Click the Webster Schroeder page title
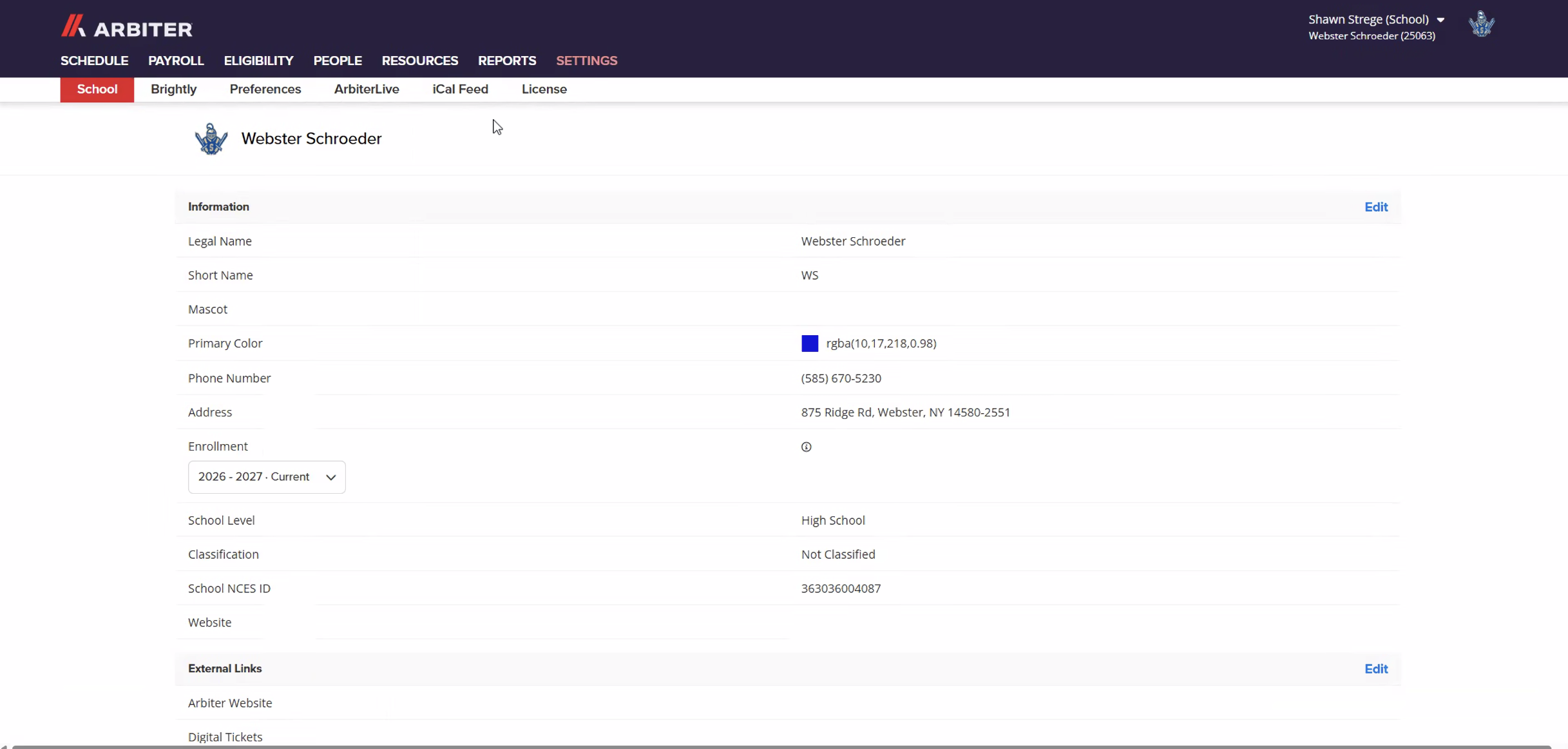Image resolution: width=1568 pixels, height=749 pixels. click(x=312, y=139)
